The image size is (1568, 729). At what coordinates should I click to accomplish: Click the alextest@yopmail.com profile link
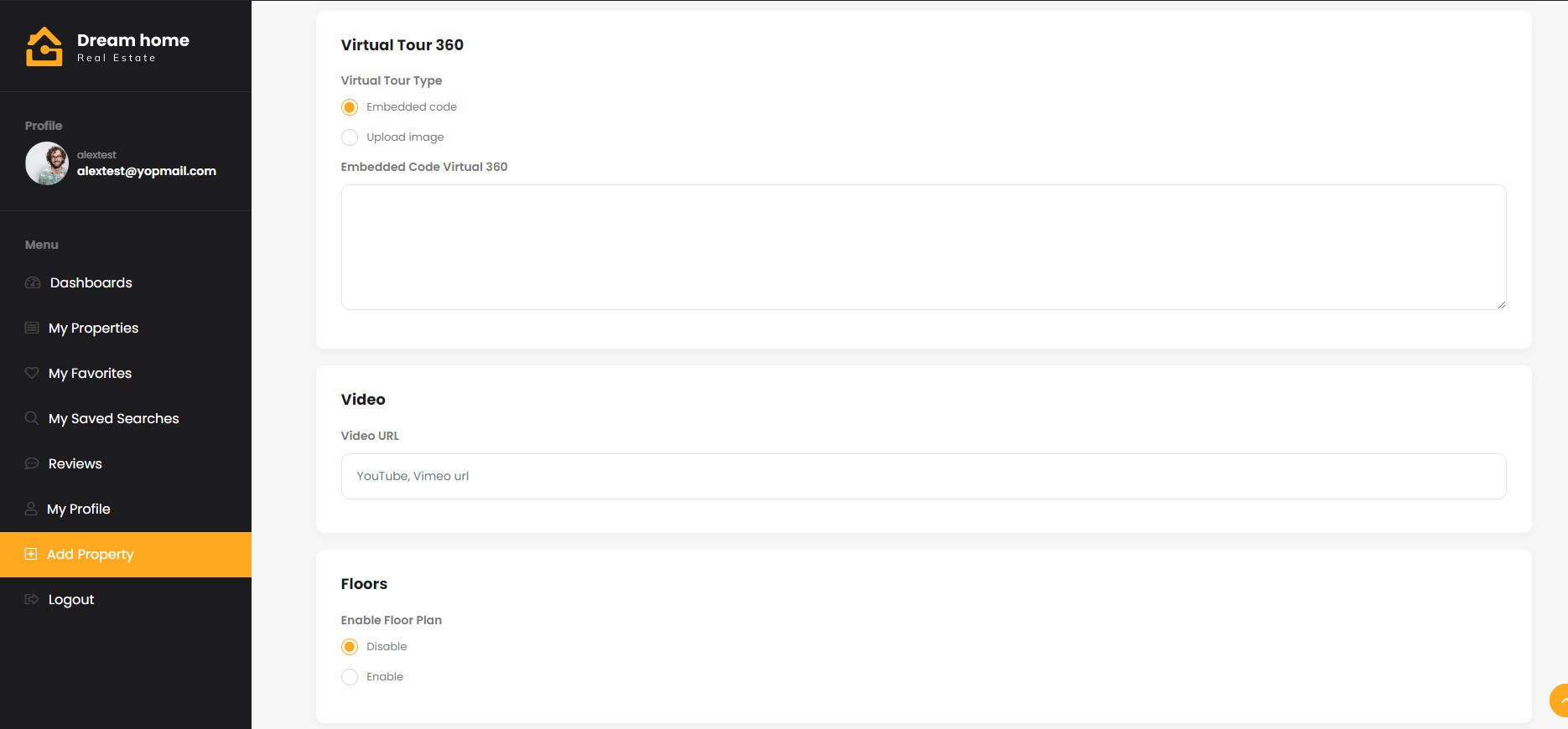[x=147, y=171]
